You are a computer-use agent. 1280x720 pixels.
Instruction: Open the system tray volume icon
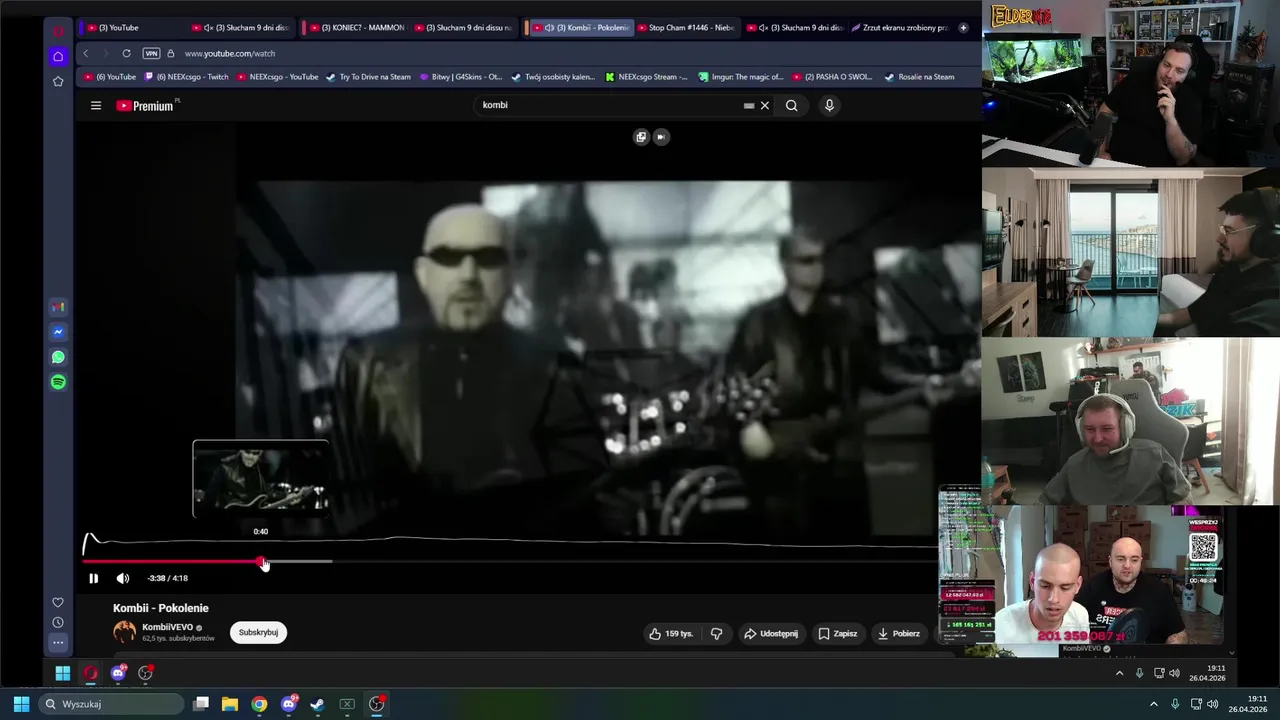(x=1212, y=704)
